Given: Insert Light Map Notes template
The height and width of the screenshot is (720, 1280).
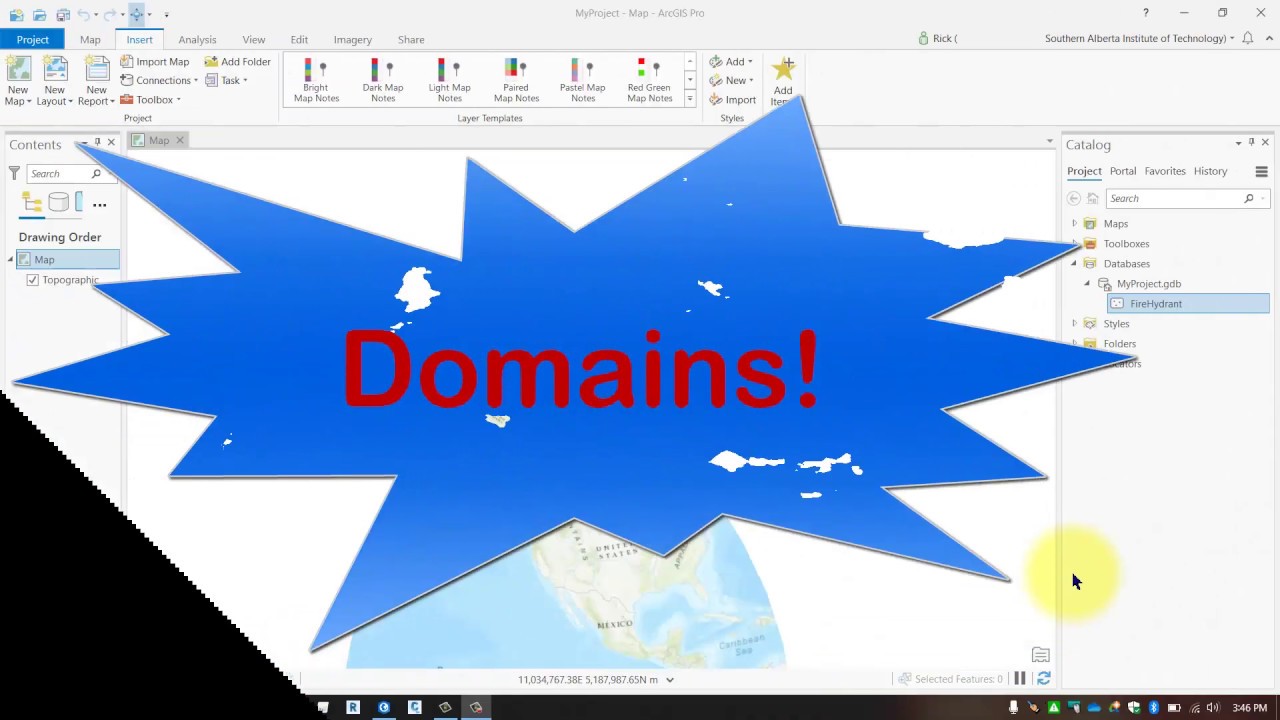Looking at the screenshot, I should tap(449, 80).
